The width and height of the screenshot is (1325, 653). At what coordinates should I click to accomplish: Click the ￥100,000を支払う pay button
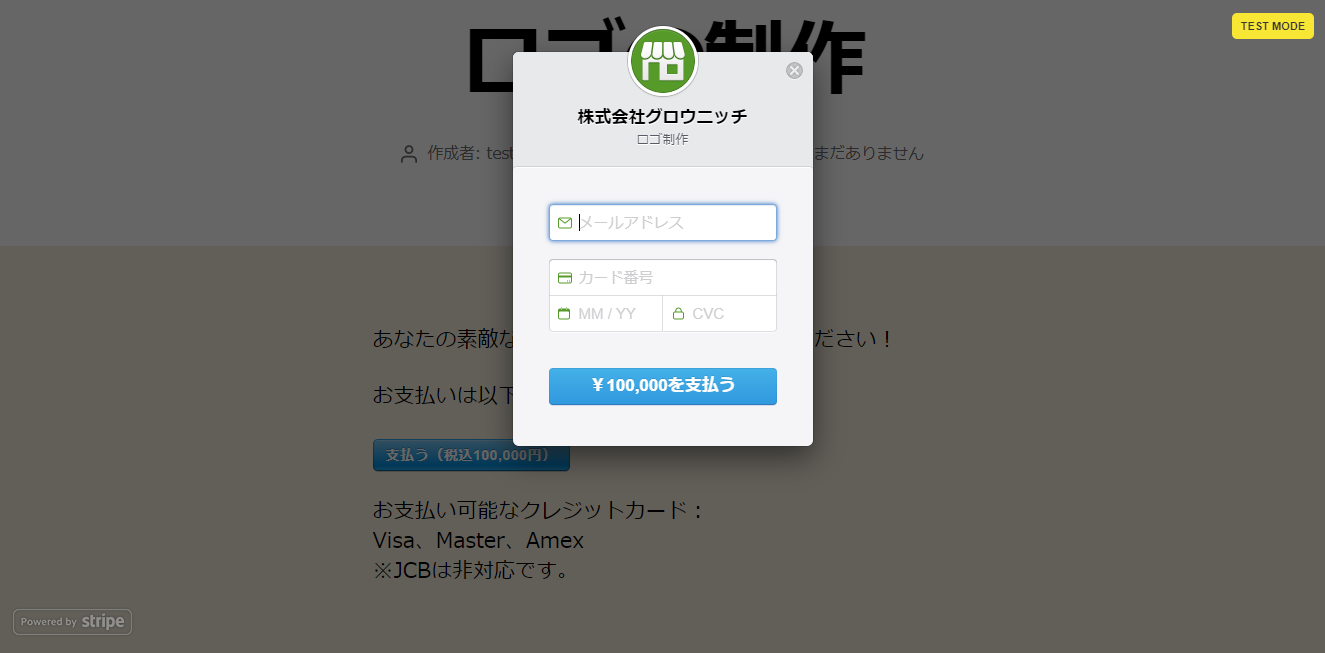coord(663,386)
